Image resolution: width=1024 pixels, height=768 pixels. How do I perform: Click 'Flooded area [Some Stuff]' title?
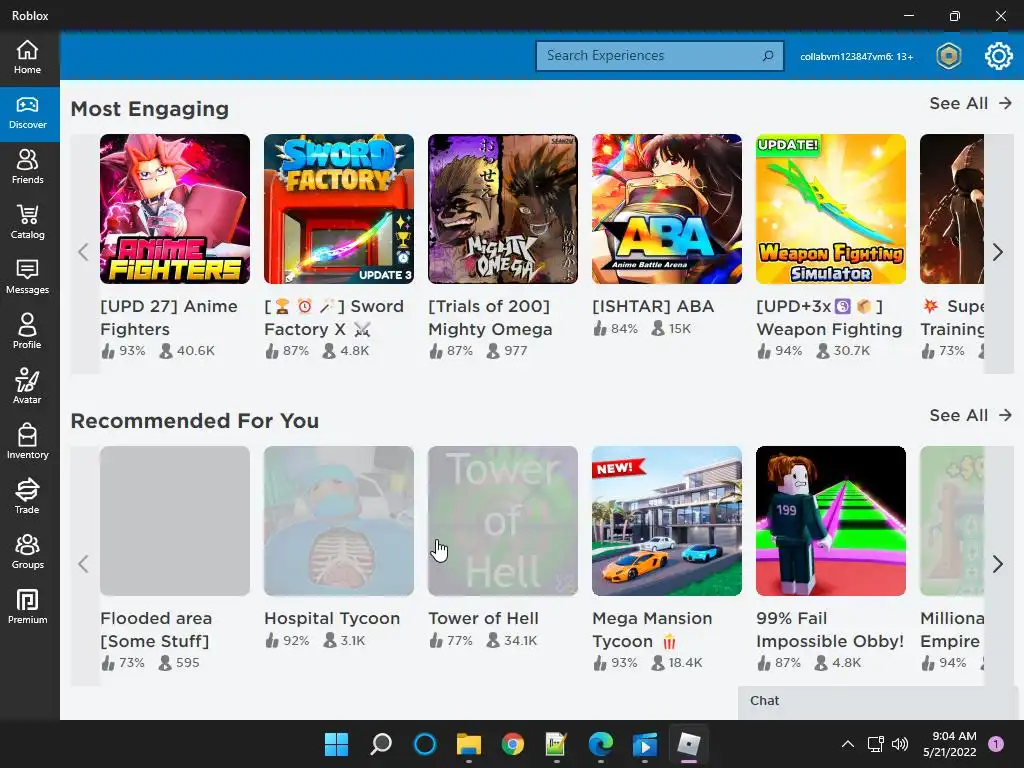coord(156,630)
